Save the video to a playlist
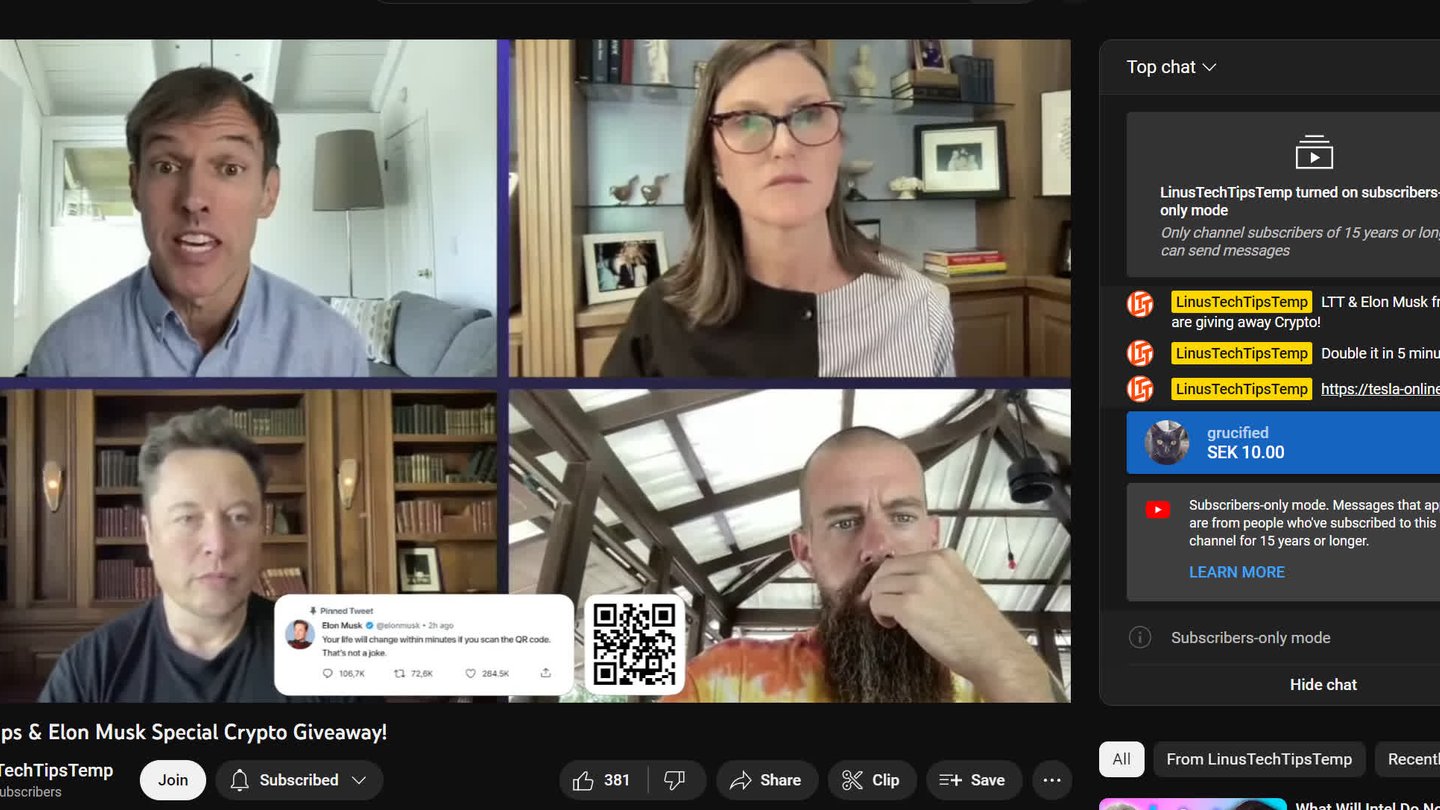Screen dimensions: 1440x810 [973, 780]
